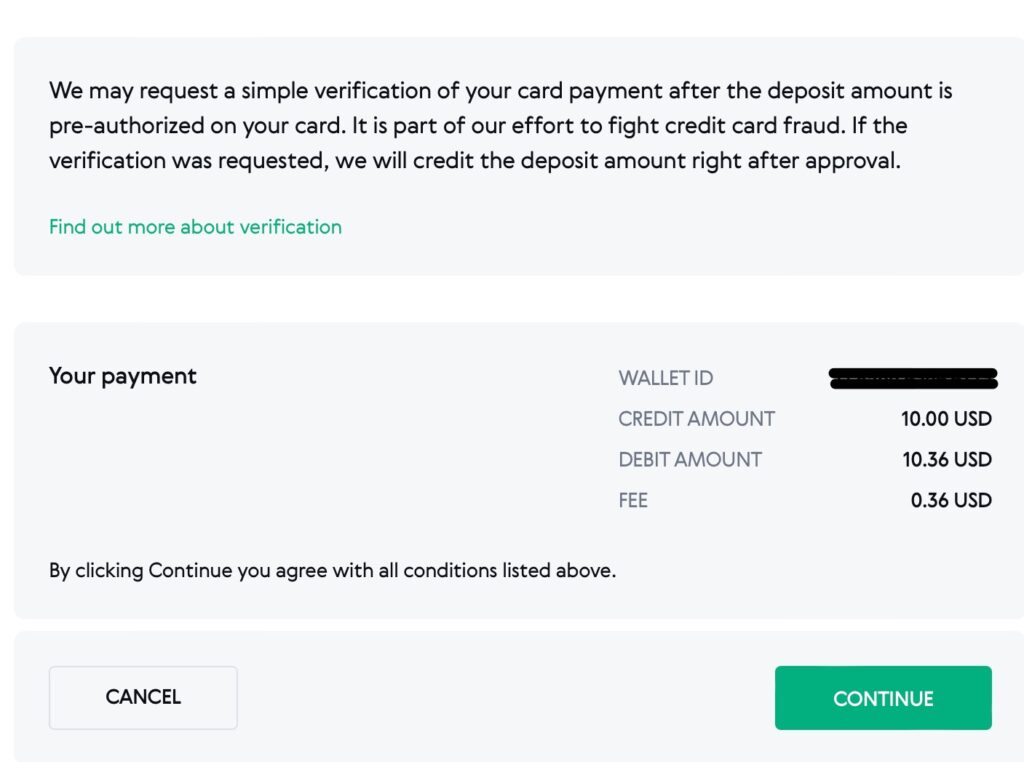Select the WALLET ID label

(665, 378)
